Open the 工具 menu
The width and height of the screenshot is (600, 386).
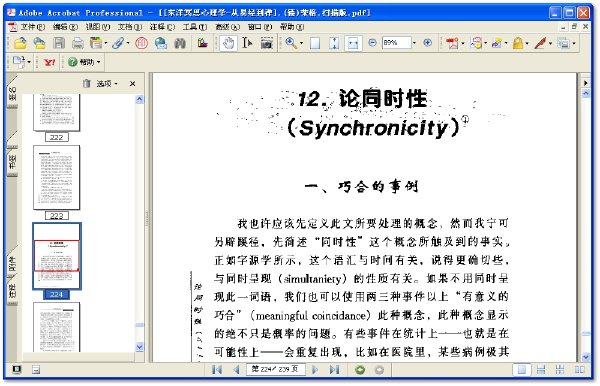tap(194, 27)
